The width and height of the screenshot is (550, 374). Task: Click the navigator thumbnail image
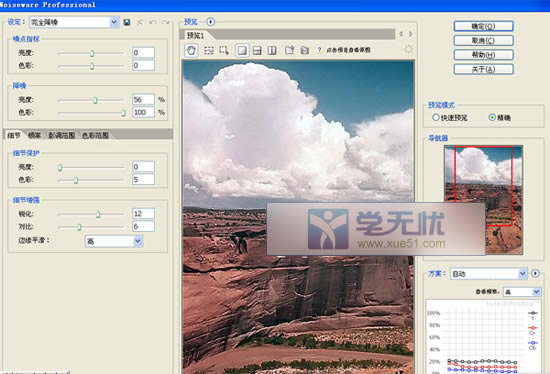click(483, 200)
